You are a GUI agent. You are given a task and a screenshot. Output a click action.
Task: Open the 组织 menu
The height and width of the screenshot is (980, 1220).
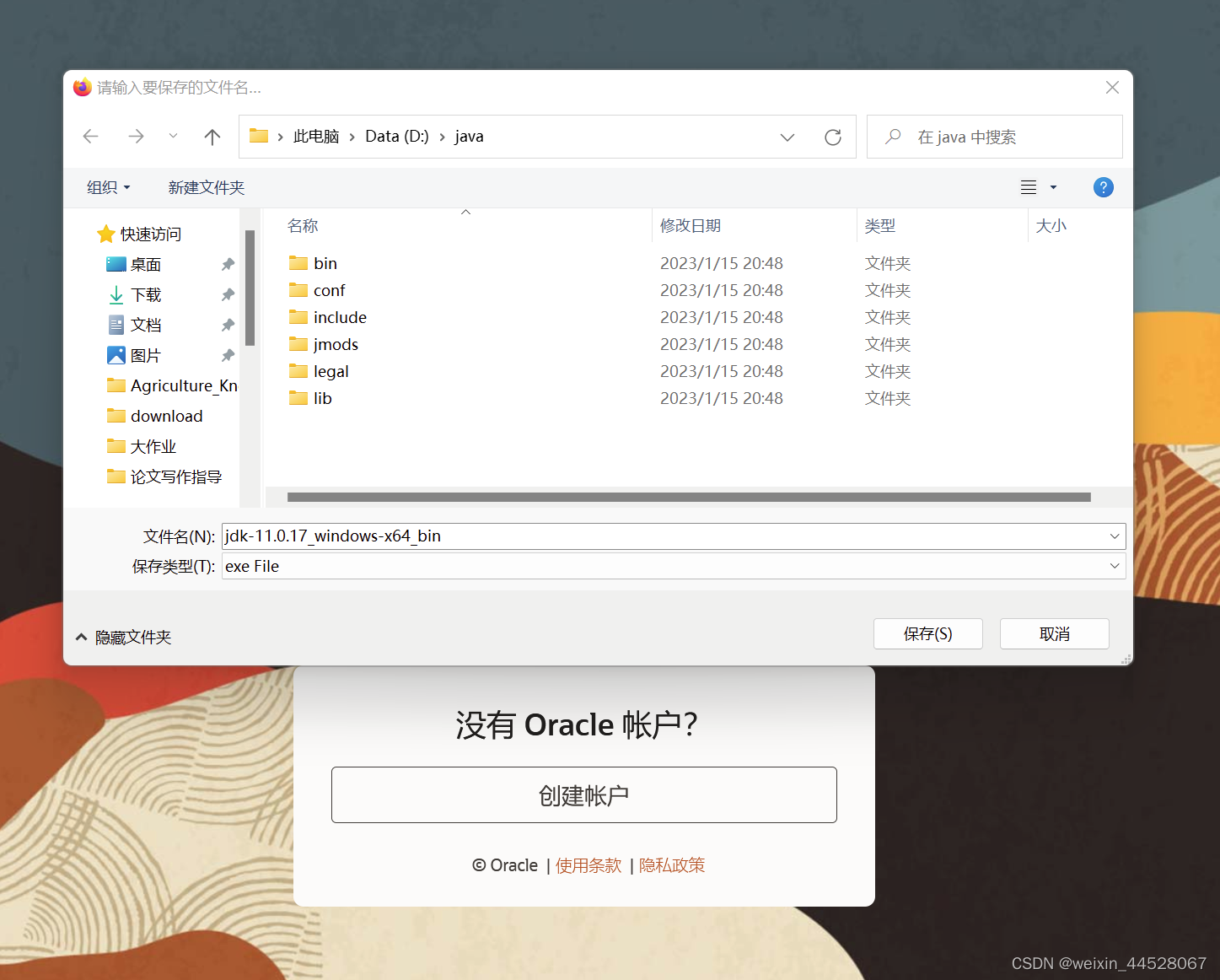coord(108,187)
